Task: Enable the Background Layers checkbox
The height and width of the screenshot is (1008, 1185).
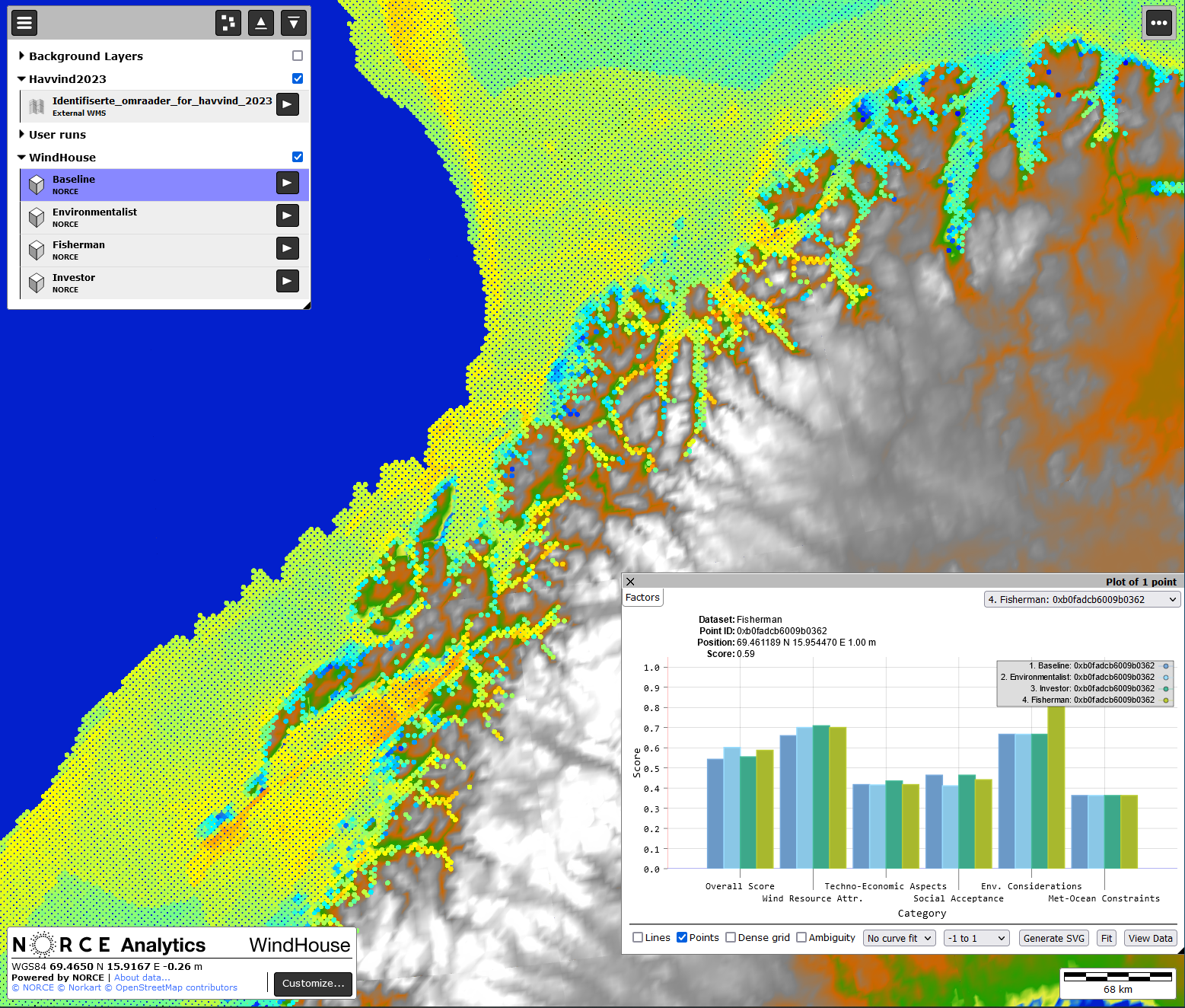Action: click(298, 56)
